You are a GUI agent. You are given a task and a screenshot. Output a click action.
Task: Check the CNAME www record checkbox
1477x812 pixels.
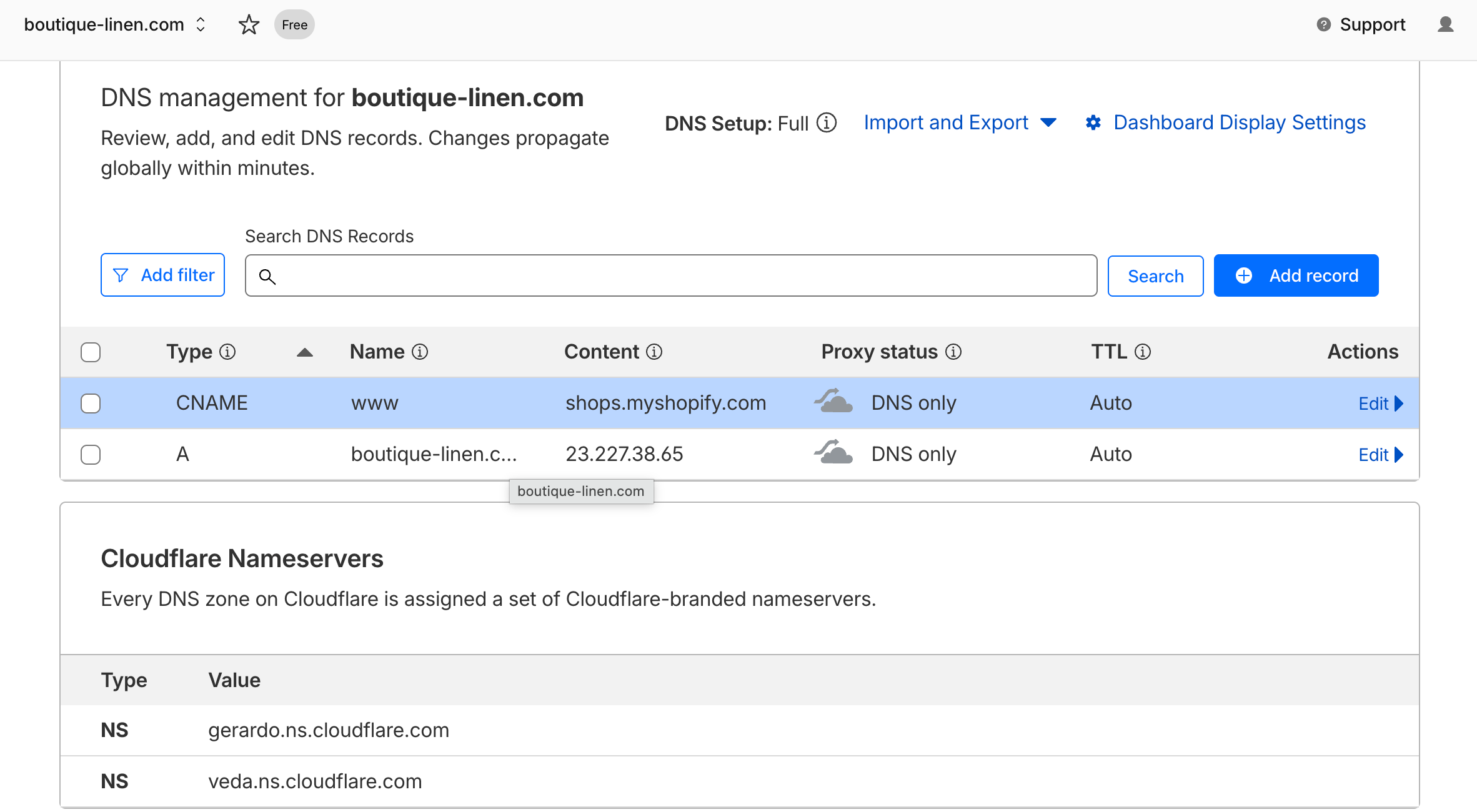pos(91,403)
